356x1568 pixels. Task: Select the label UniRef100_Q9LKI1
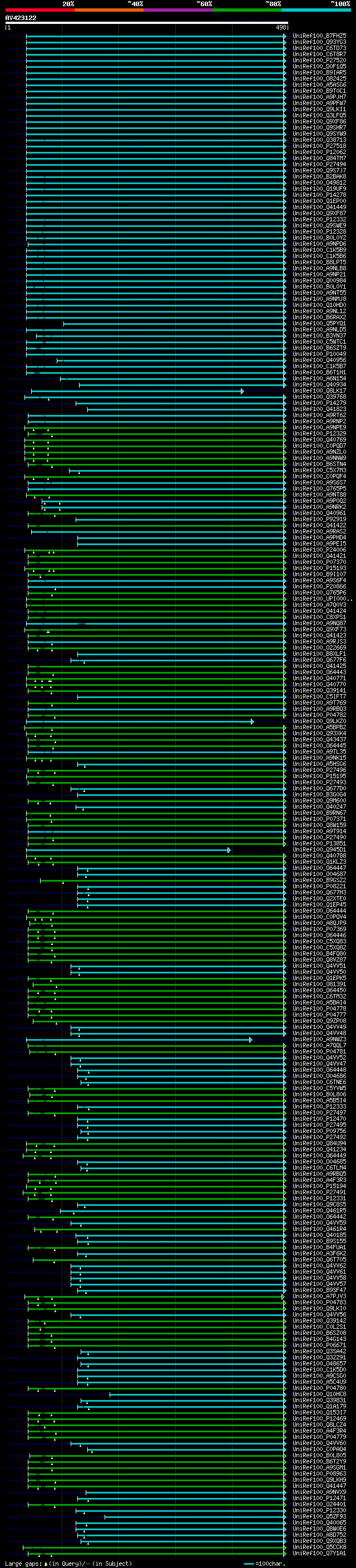click(319, 109)
